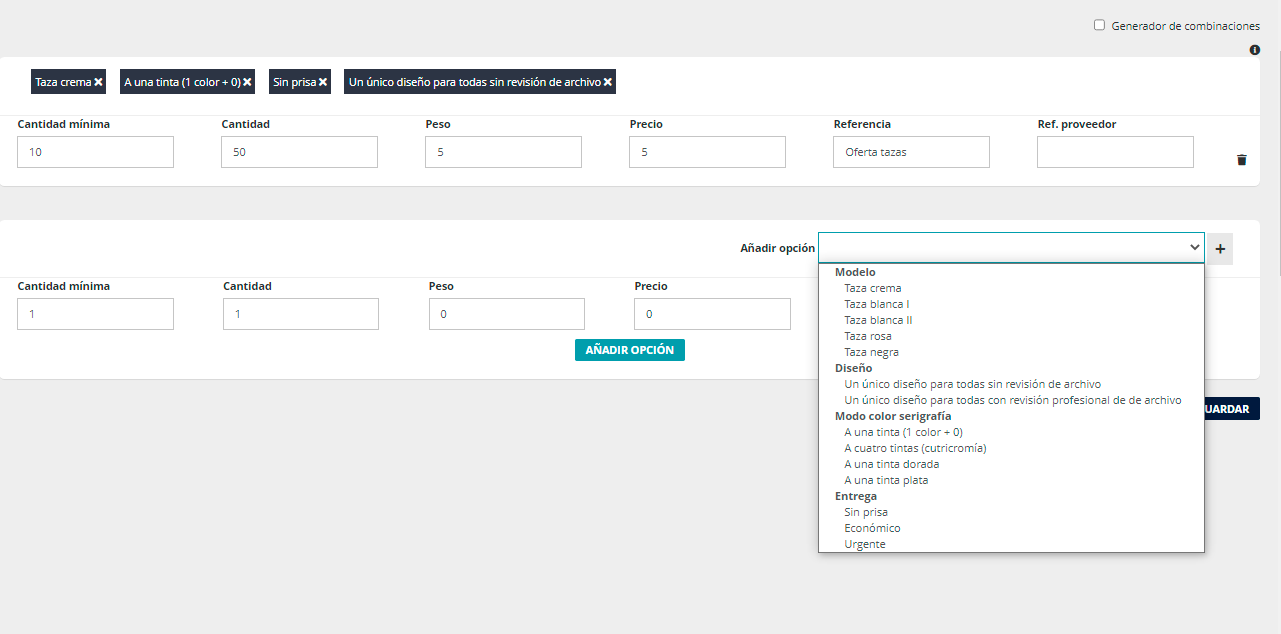Select Taza blanca II from list
The width and height of the screenshot is (1281, 634).
pyautogui.click(x=878, y=320)
